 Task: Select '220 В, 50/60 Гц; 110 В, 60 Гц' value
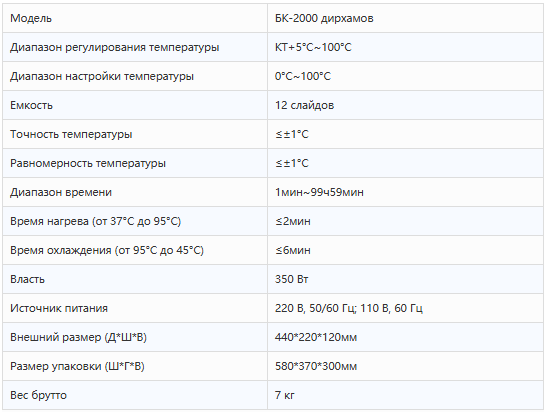click(349, 308)
